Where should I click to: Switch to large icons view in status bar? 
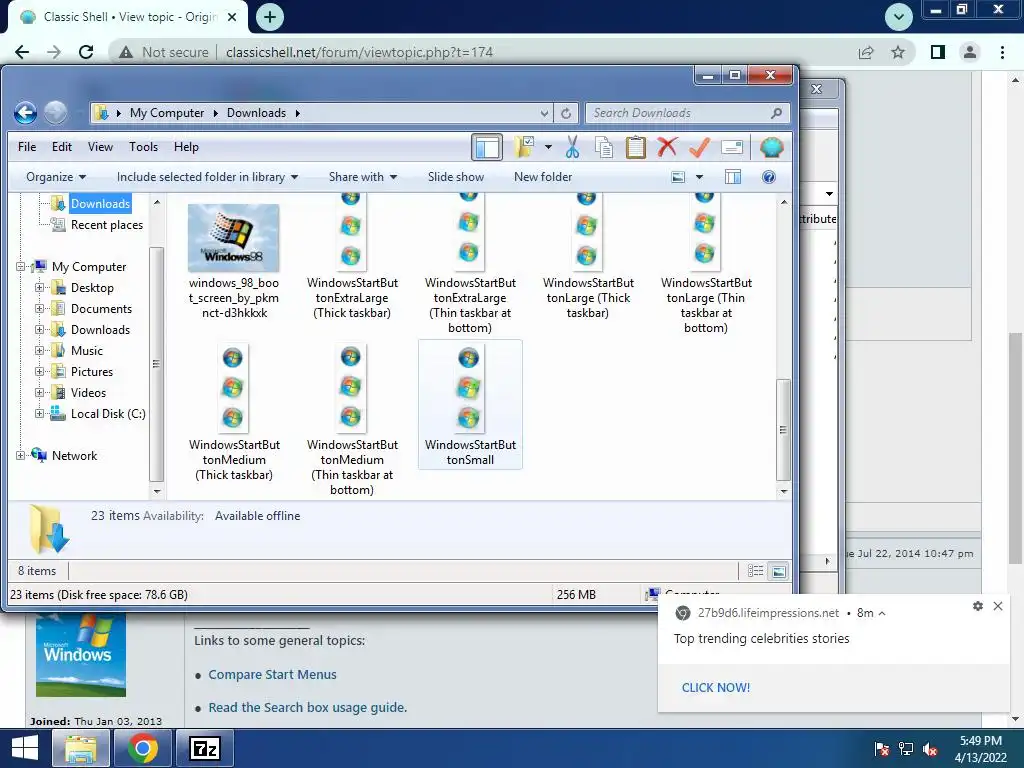pyautogui.click(x=778, y=571)
